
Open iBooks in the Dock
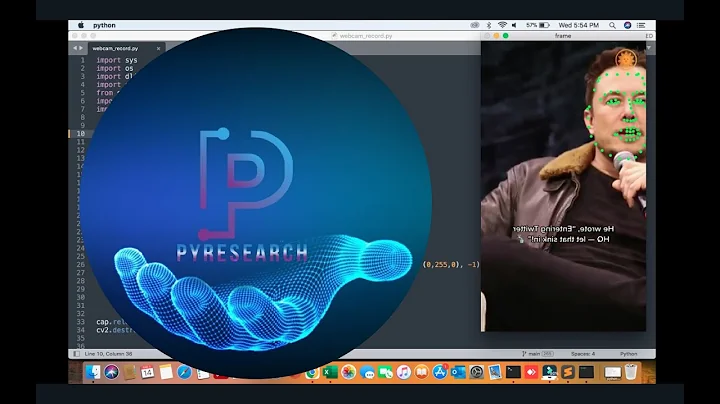tap(422, 372)
